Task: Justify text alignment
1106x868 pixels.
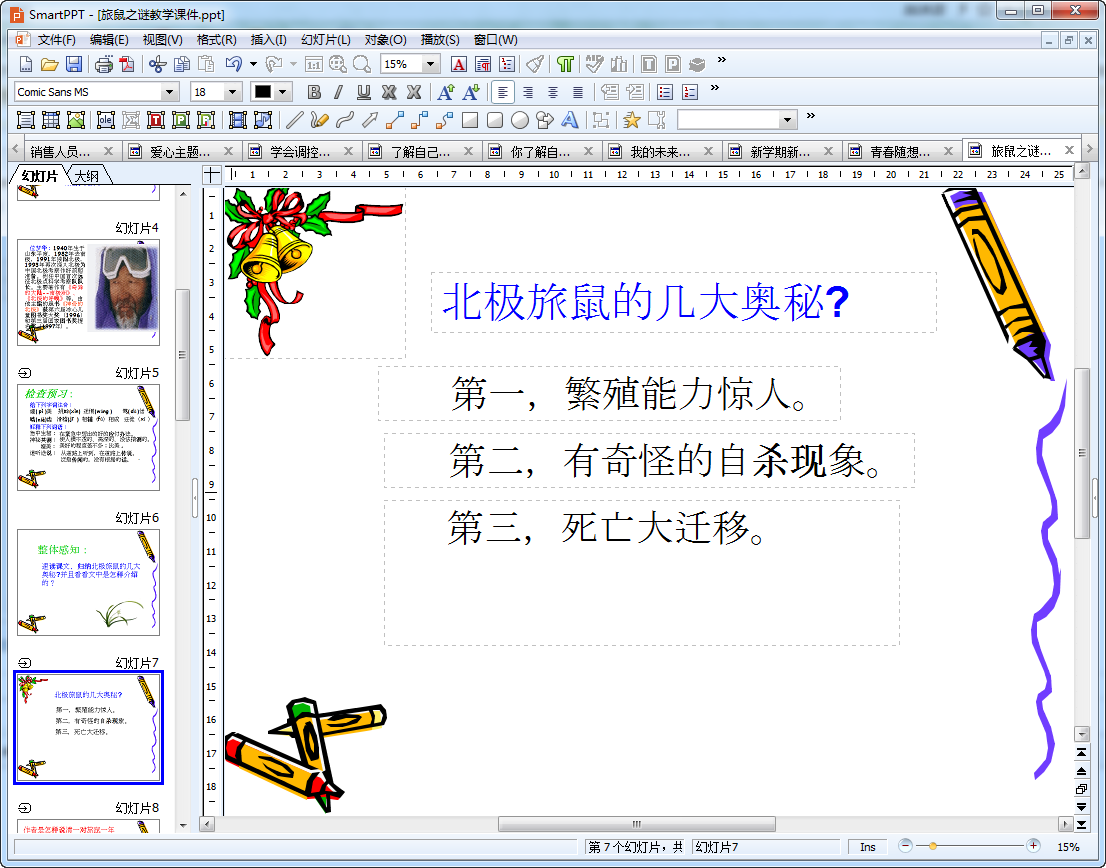Action: [578, 92]
